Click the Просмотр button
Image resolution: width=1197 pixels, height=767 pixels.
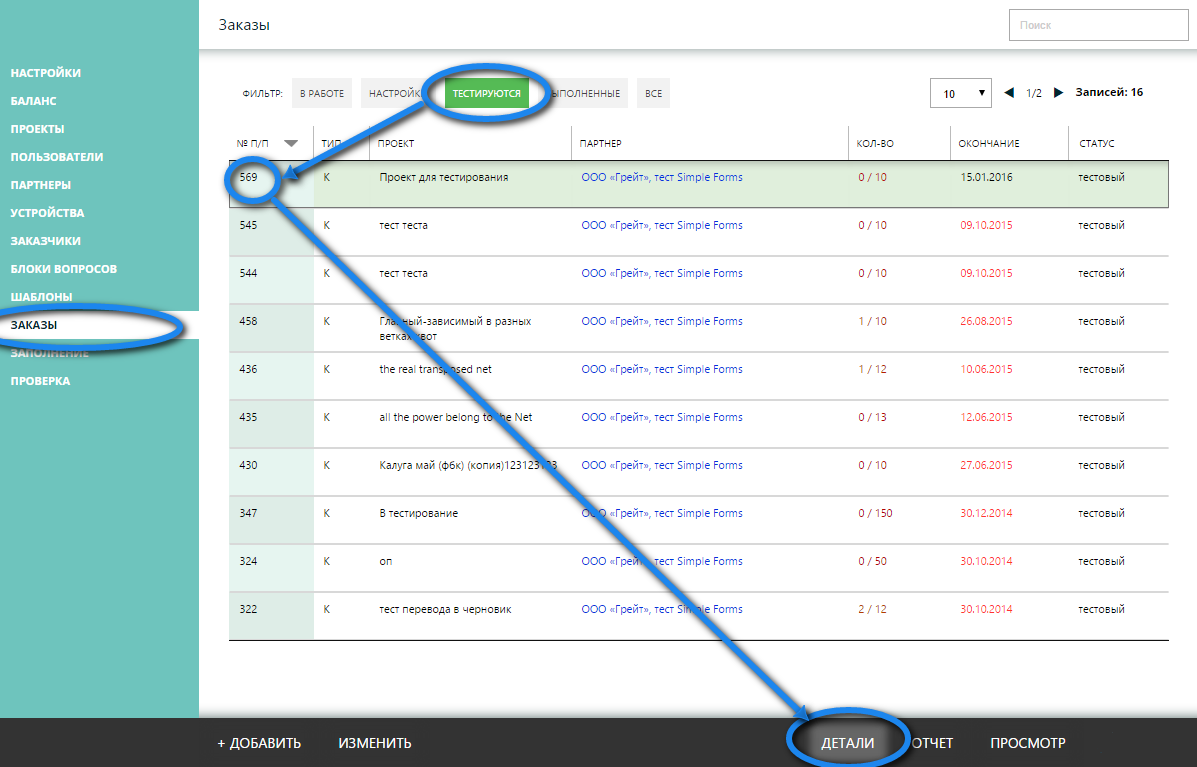coord(1027,743)
